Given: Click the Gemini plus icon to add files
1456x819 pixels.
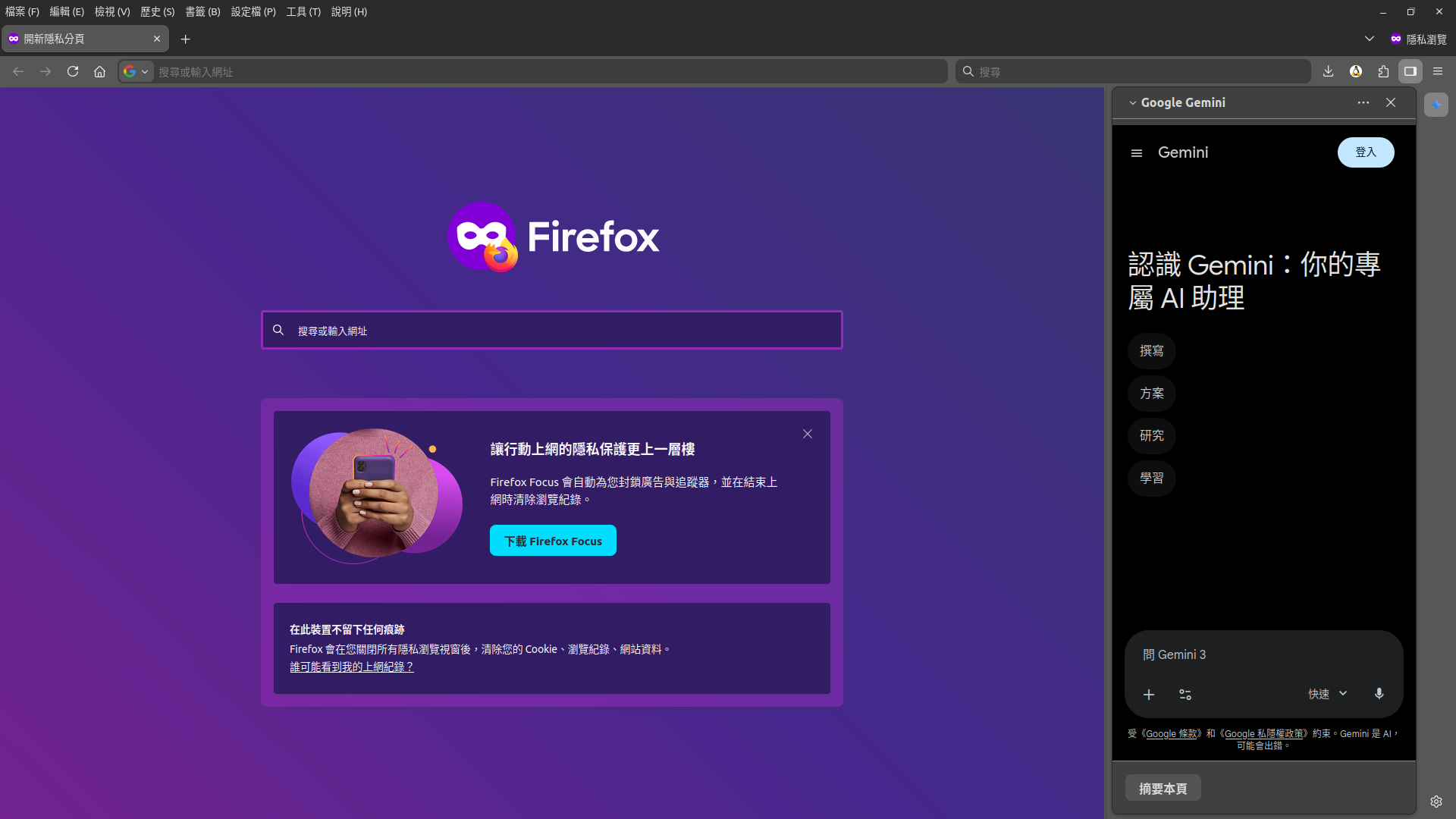Looking at the screenshot, I should [1149, 695].
